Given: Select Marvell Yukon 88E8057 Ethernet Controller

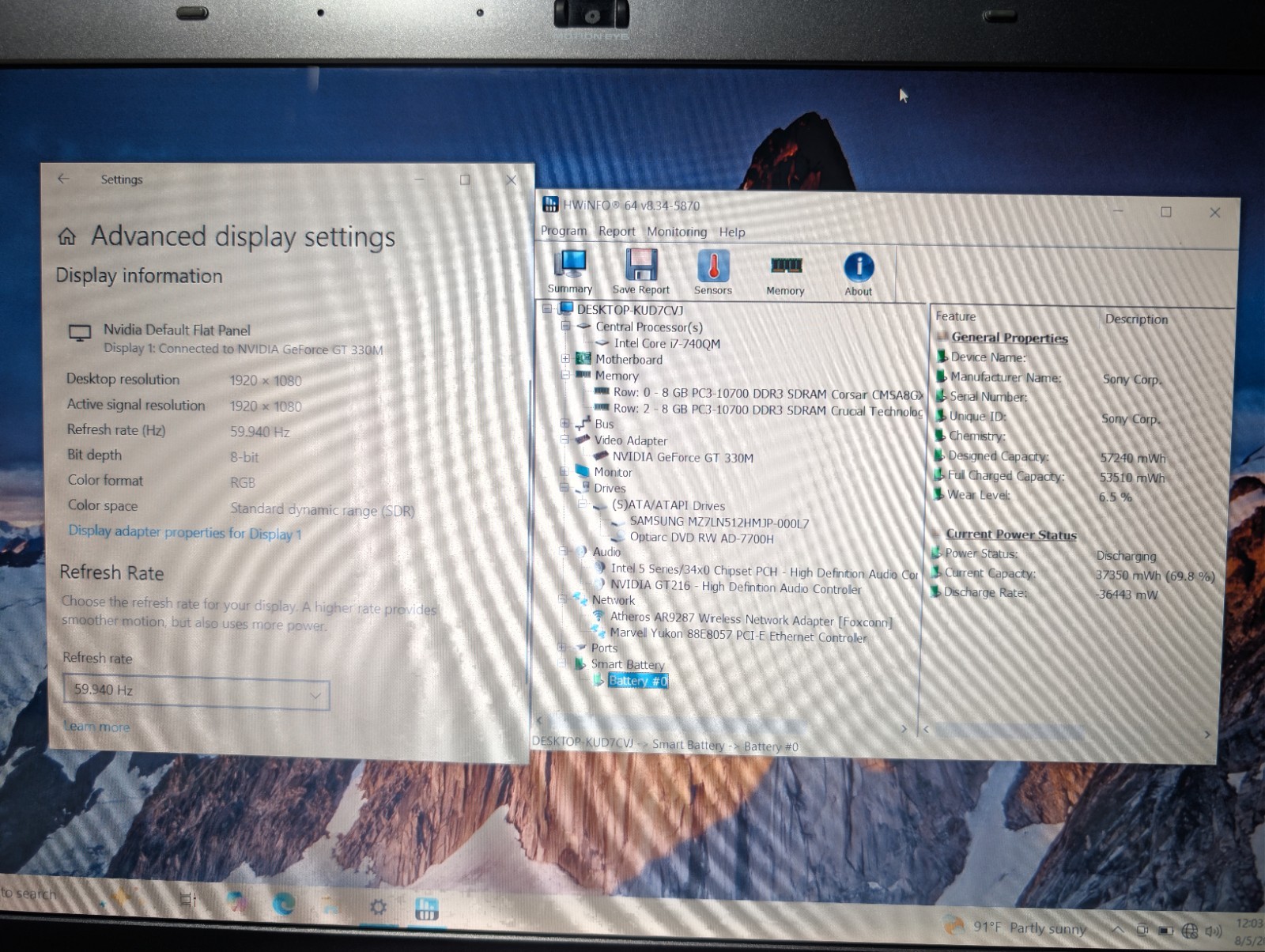Looking at the screenshot, I should point(738,635).
